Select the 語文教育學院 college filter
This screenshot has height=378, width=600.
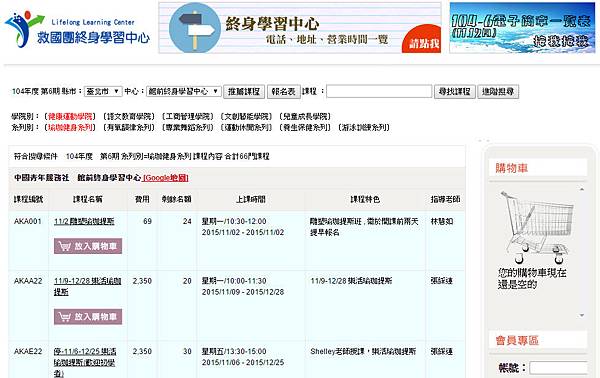[129, 116]
